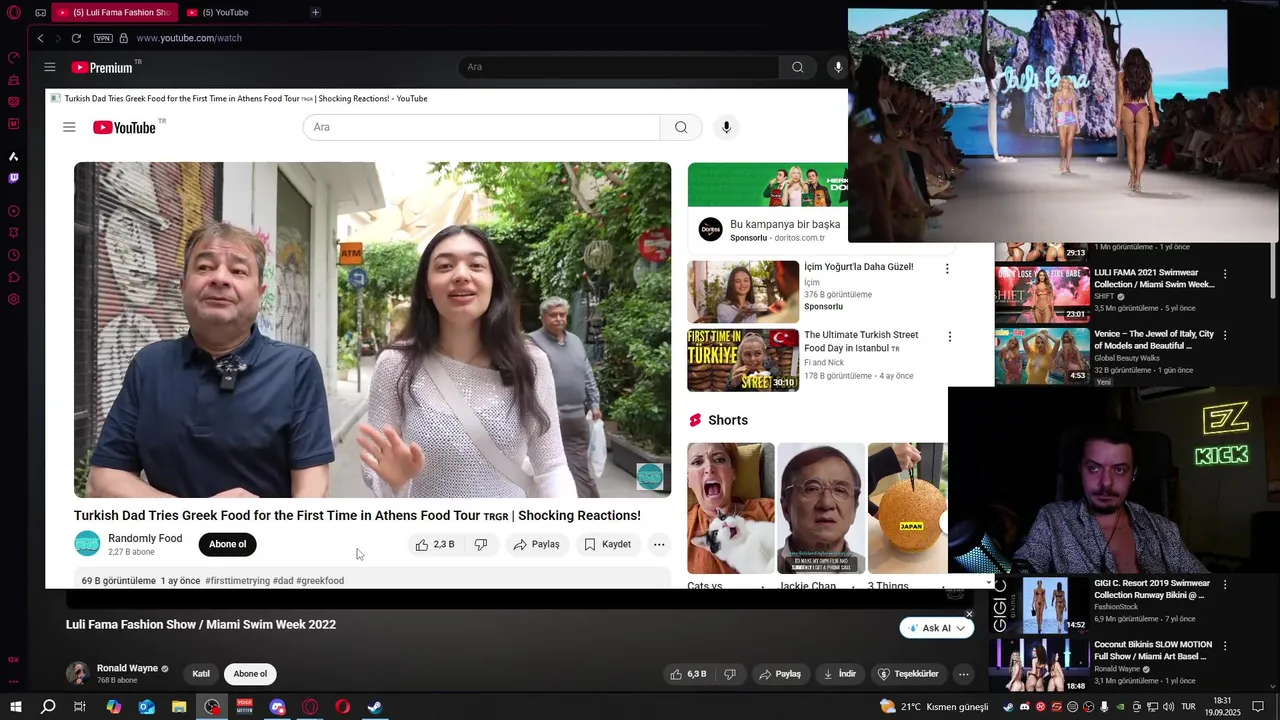Click Paylaş to share Greek food video
Image resolution: width=1280 pixels, height=720 pixels.
point(537,544)
